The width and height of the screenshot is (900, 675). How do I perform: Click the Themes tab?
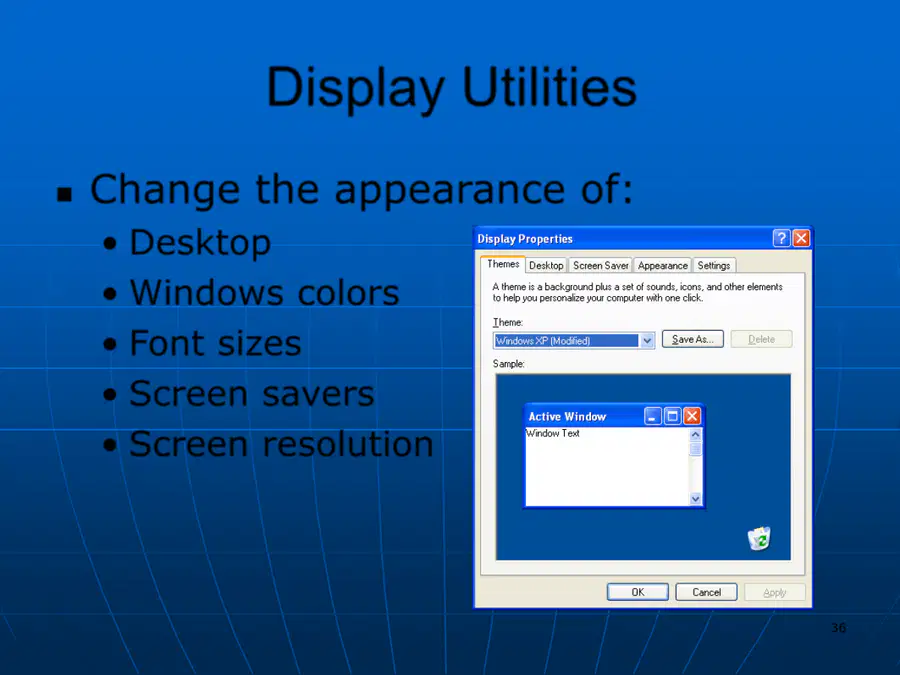[x=503, y=264]
